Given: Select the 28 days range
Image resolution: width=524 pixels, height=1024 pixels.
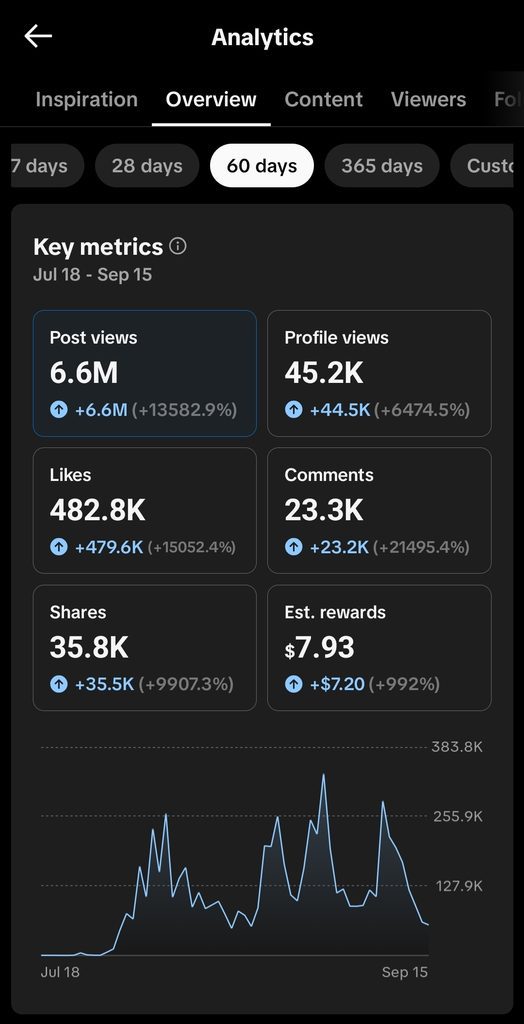Looking at the screenshot, I should click(147, 166).
